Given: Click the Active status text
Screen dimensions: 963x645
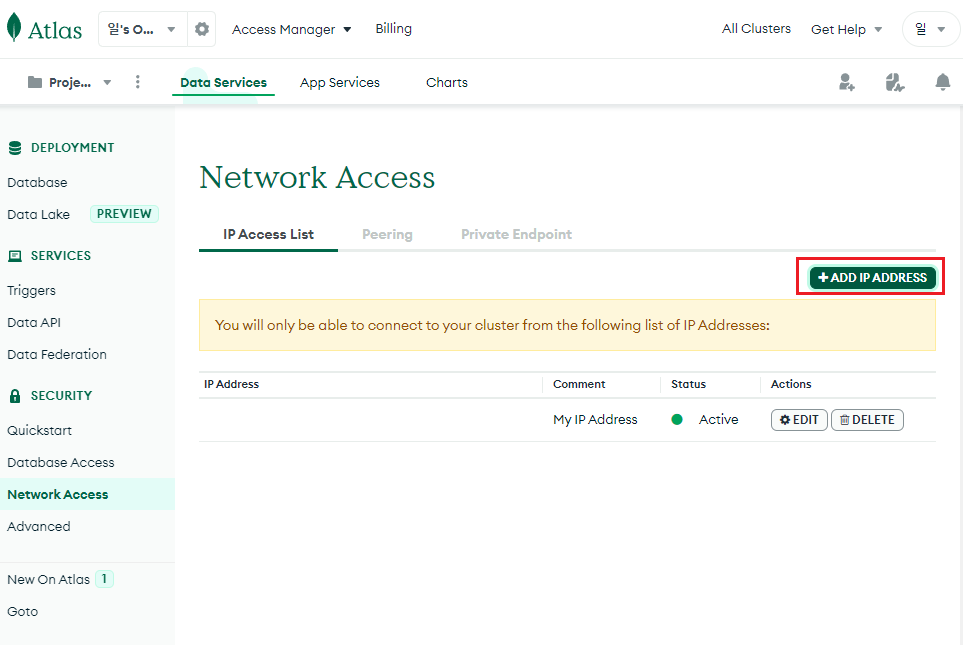Looking at the screenshot, I should pos(719,420).
